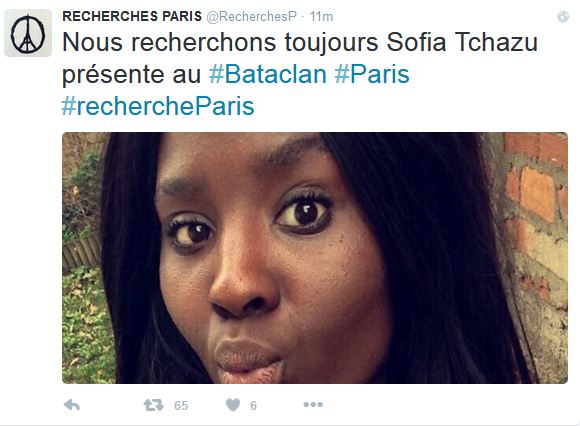View the retweet count of 65
The image size is (580, 426).
click(x=181, y=406)
